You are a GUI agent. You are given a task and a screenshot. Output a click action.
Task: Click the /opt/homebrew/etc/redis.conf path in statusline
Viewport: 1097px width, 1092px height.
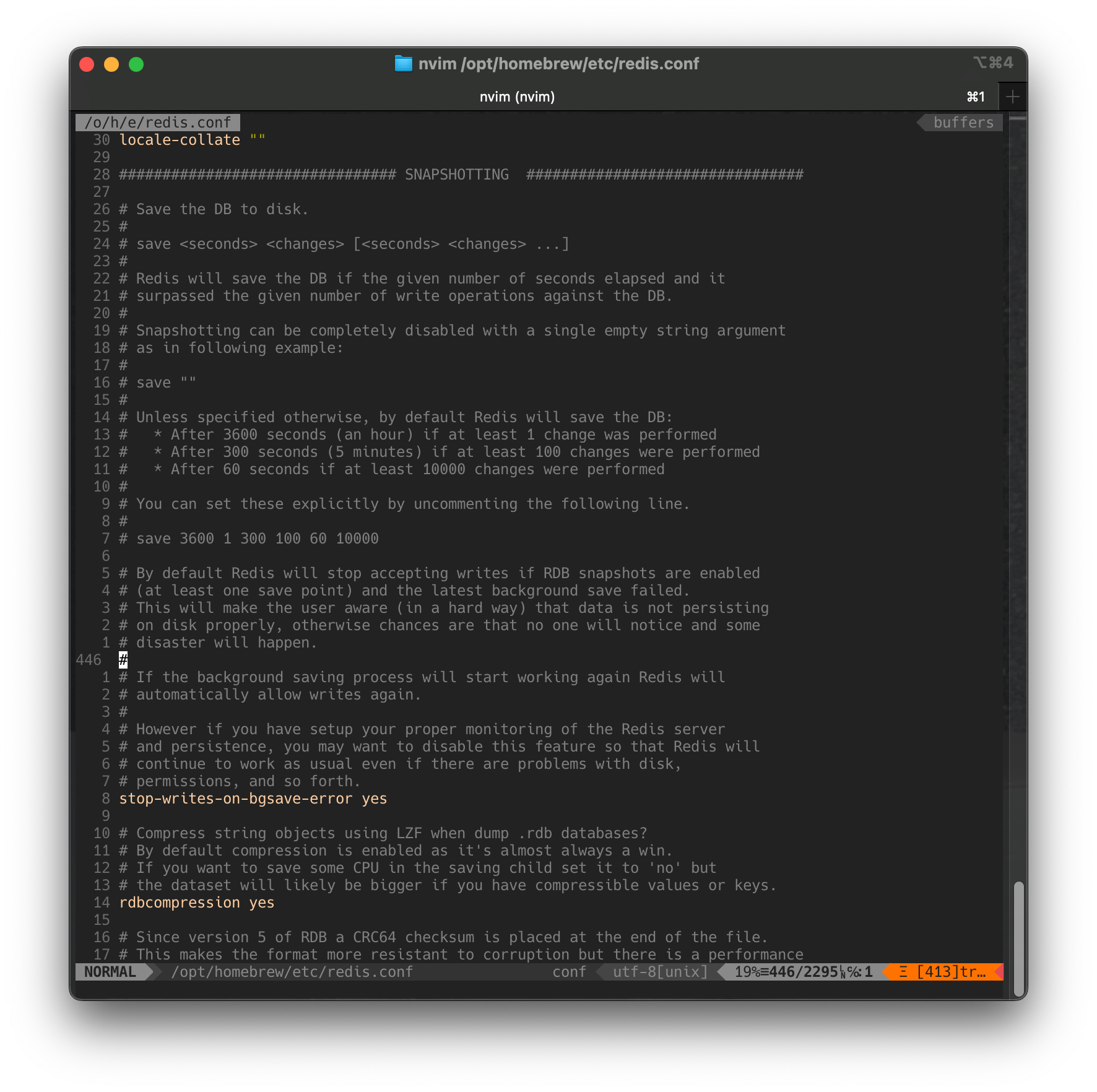292,972
